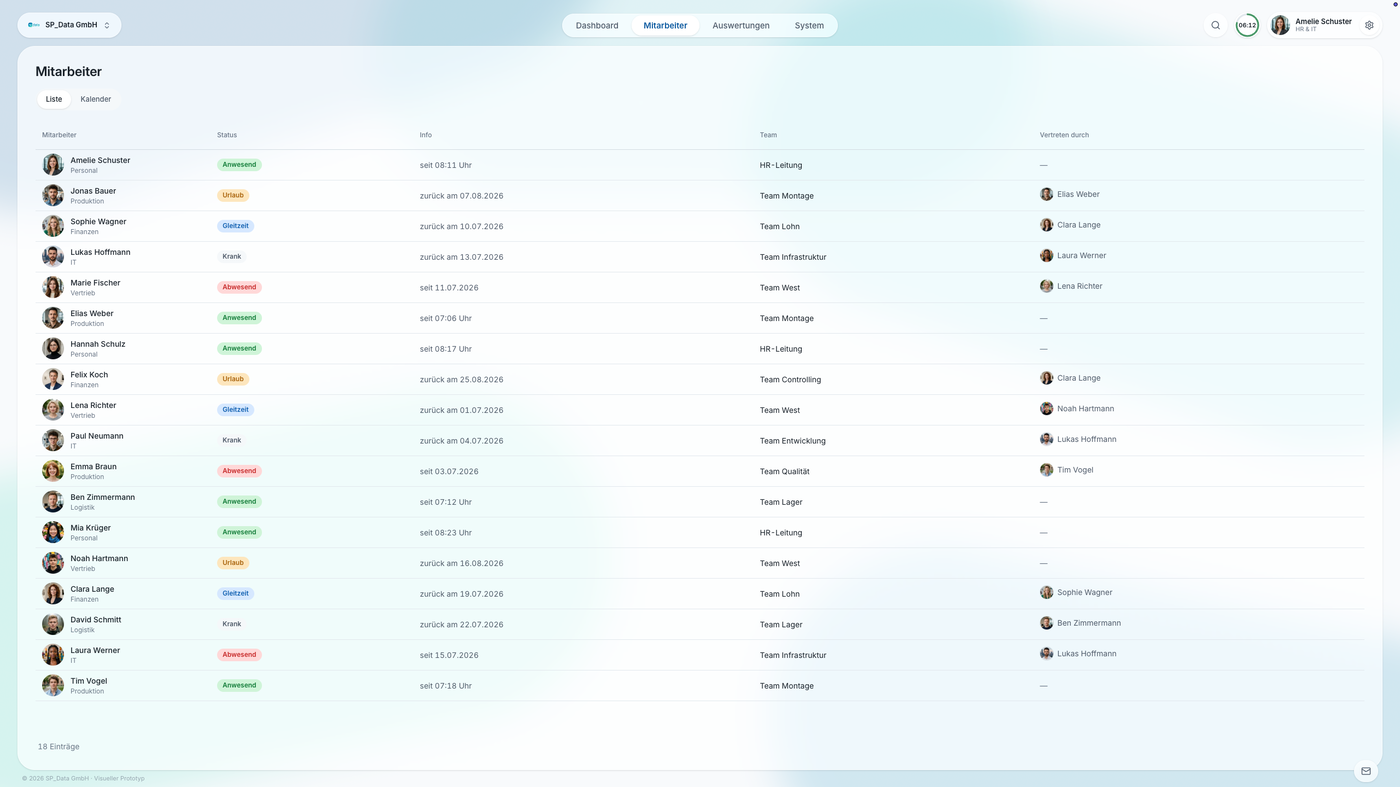The height and width of the screenshot is (787, 1400).
Task: Click the mail icon at bottom right
Action: [1366, 771]
